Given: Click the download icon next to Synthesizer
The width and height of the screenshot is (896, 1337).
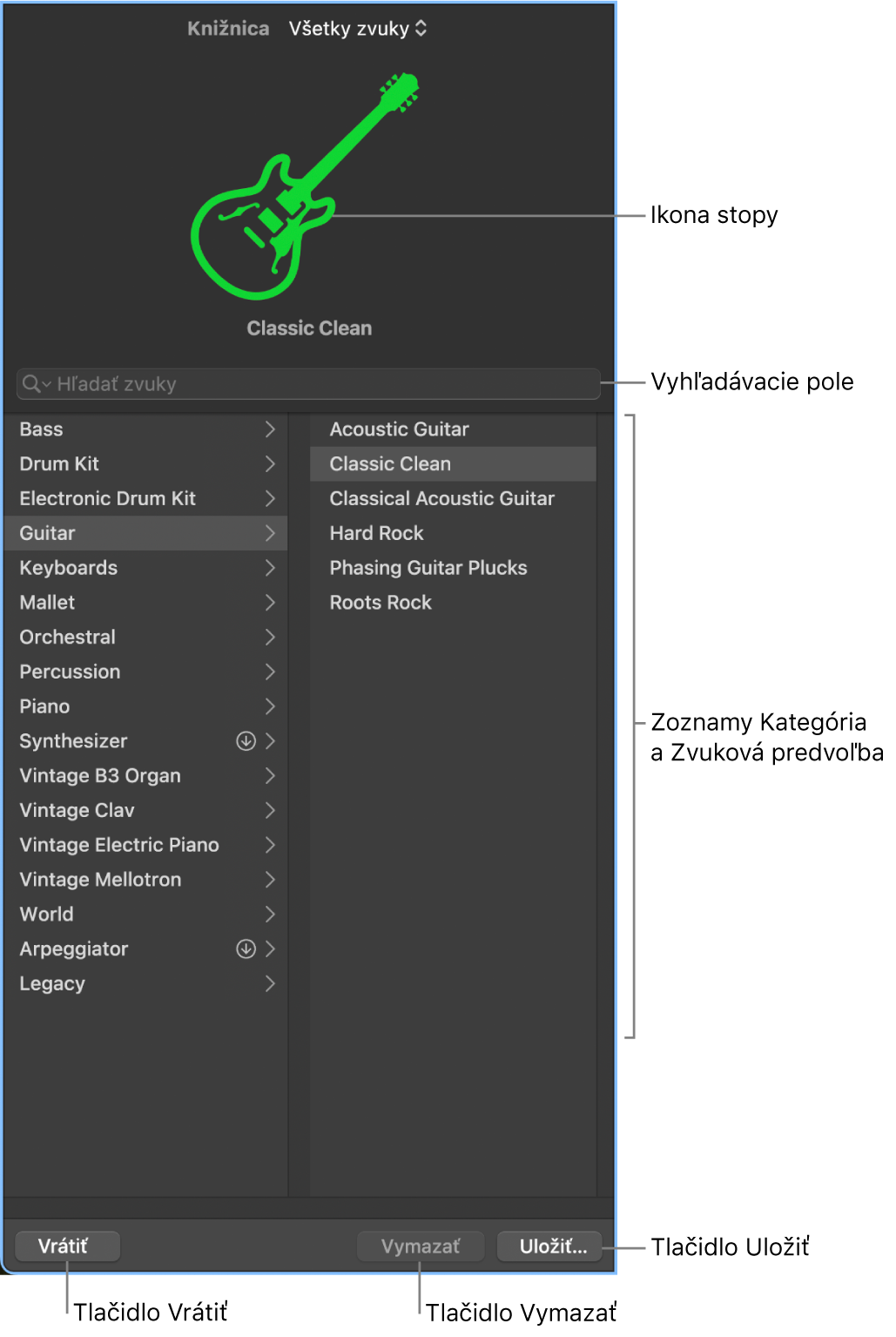Looking at the screenshot, I should (246, 741).
